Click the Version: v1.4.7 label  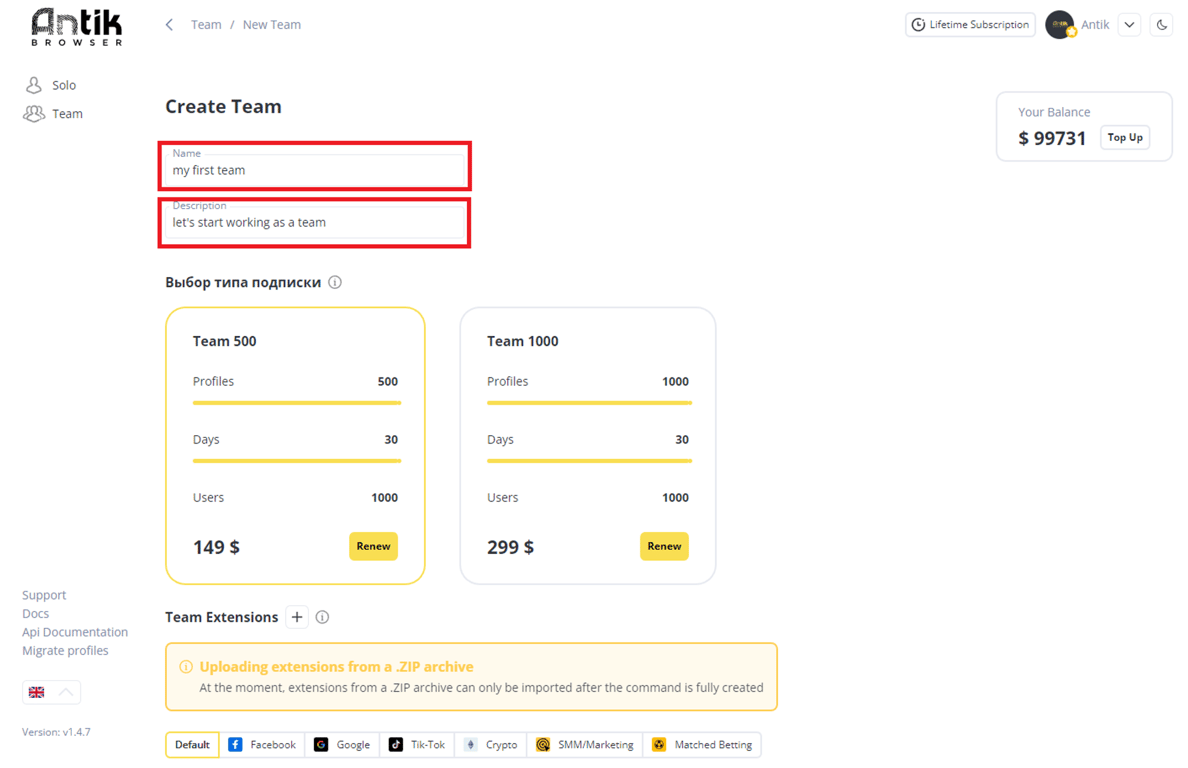click(56, 732)
